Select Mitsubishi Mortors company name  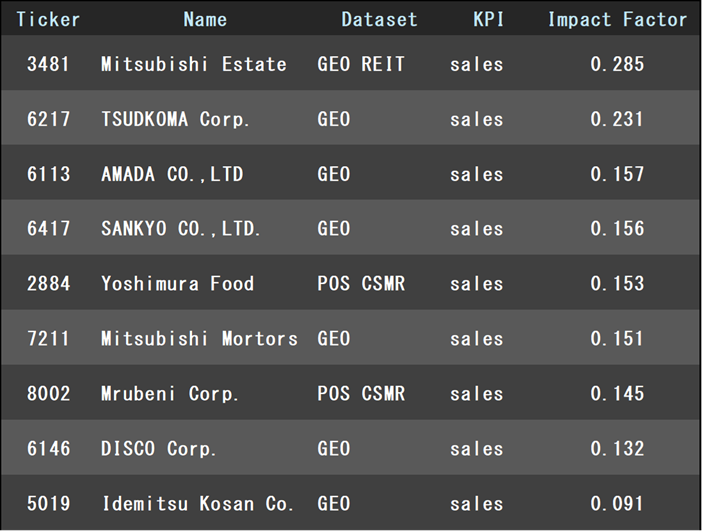coord(199,339)
